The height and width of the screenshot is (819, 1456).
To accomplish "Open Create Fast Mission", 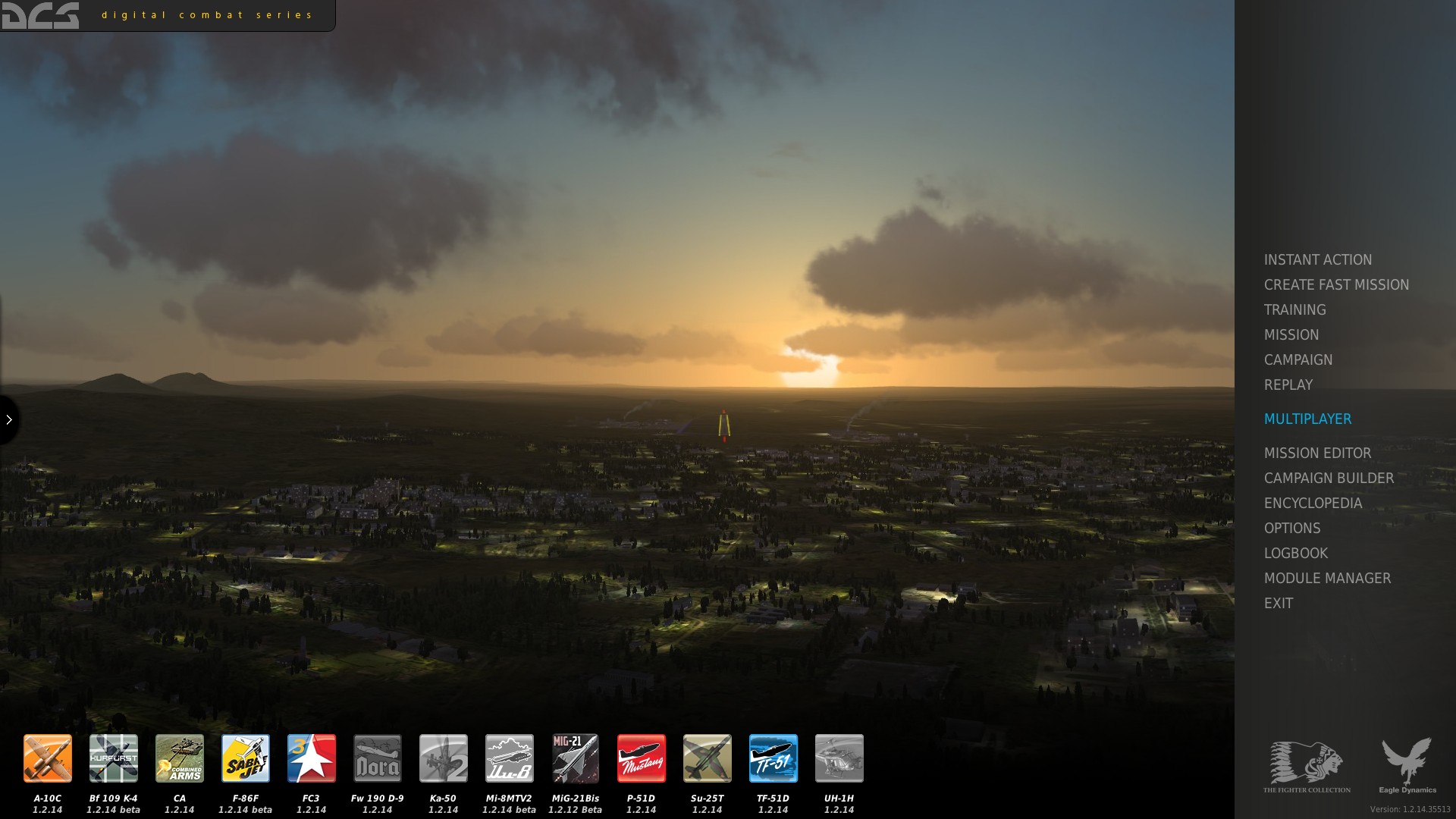I will pos(1336,285).
